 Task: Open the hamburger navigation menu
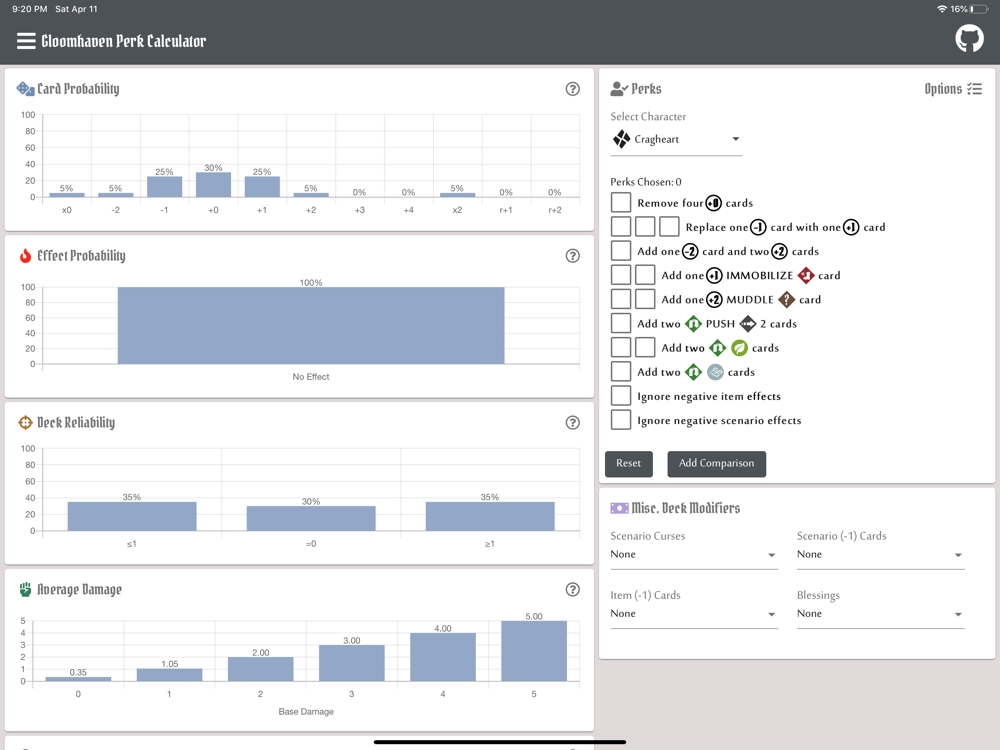26,41
